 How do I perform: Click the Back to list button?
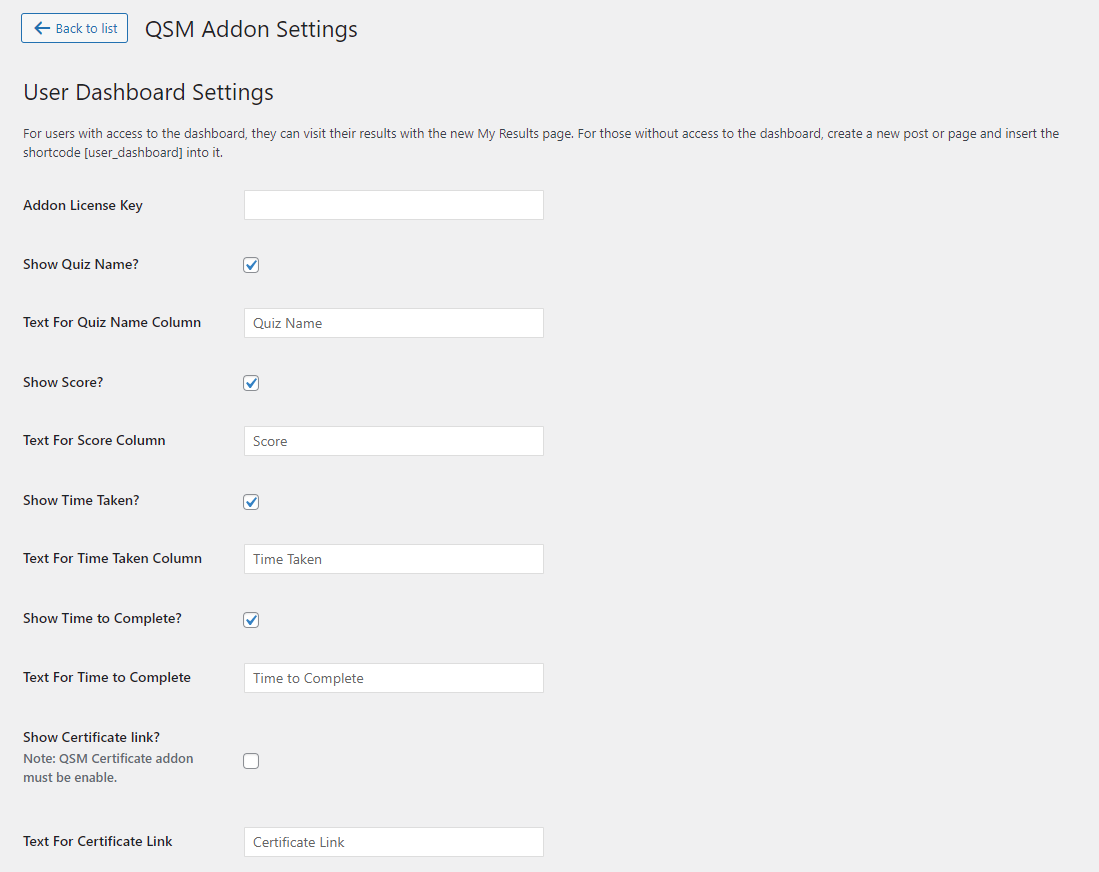[x=74, y=28]
